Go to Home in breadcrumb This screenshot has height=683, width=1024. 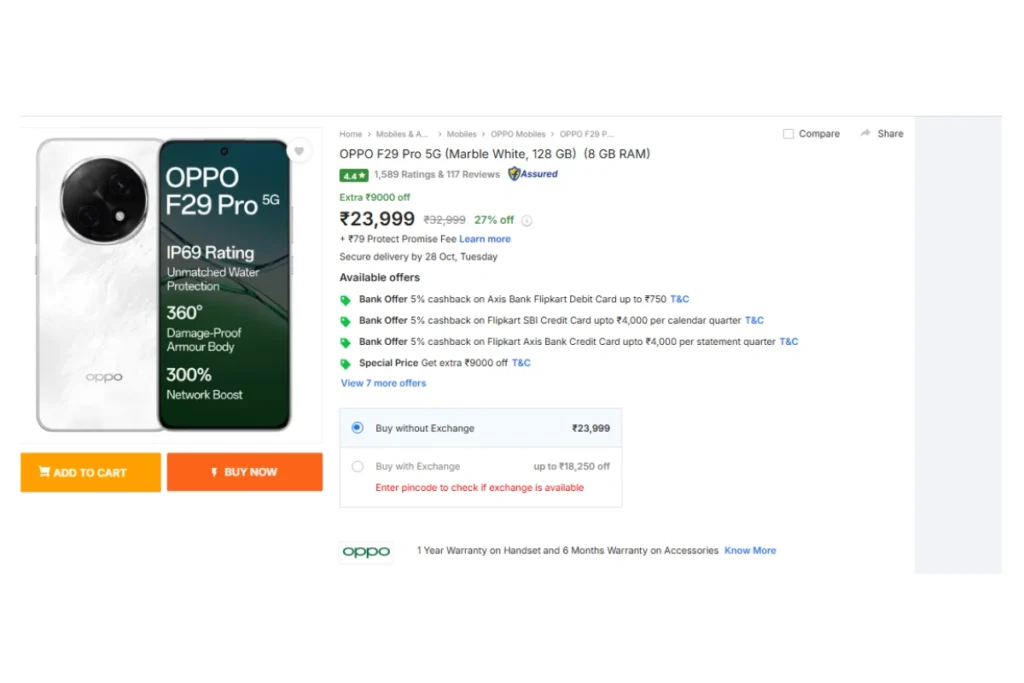350,134
